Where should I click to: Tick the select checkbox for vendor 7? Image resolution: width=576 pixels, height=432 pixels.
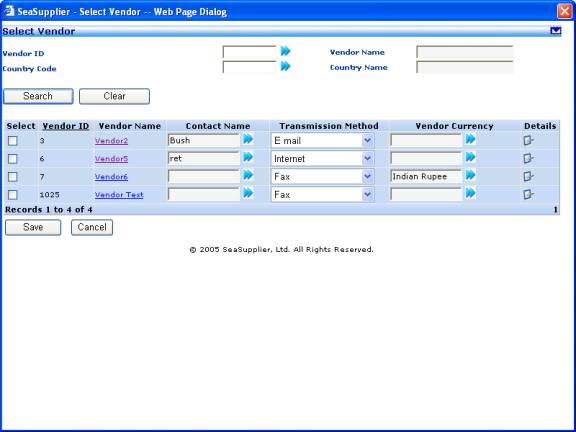13,177
